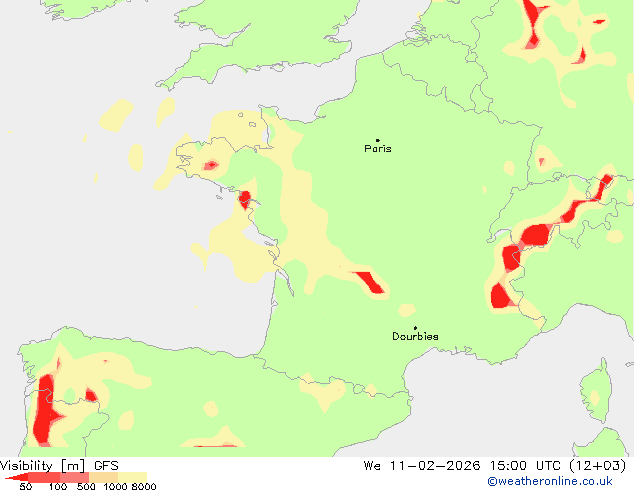
Task: Click the 'We' weekday label
Action: [372, 466]
